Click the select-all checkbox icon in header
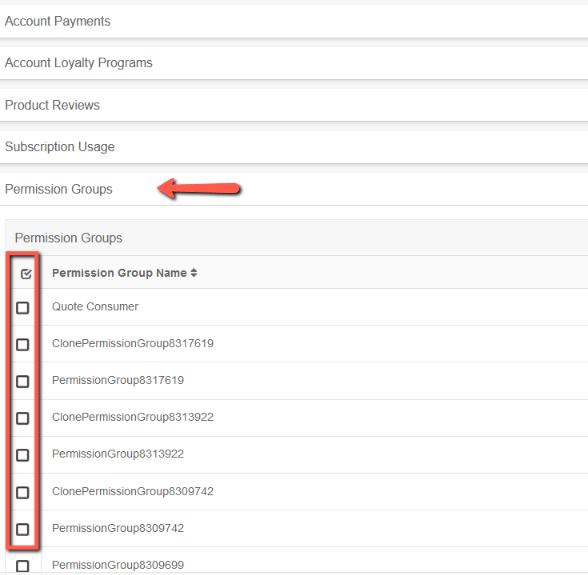The width and height of the screenshot is (588, 575). point(26,274)
